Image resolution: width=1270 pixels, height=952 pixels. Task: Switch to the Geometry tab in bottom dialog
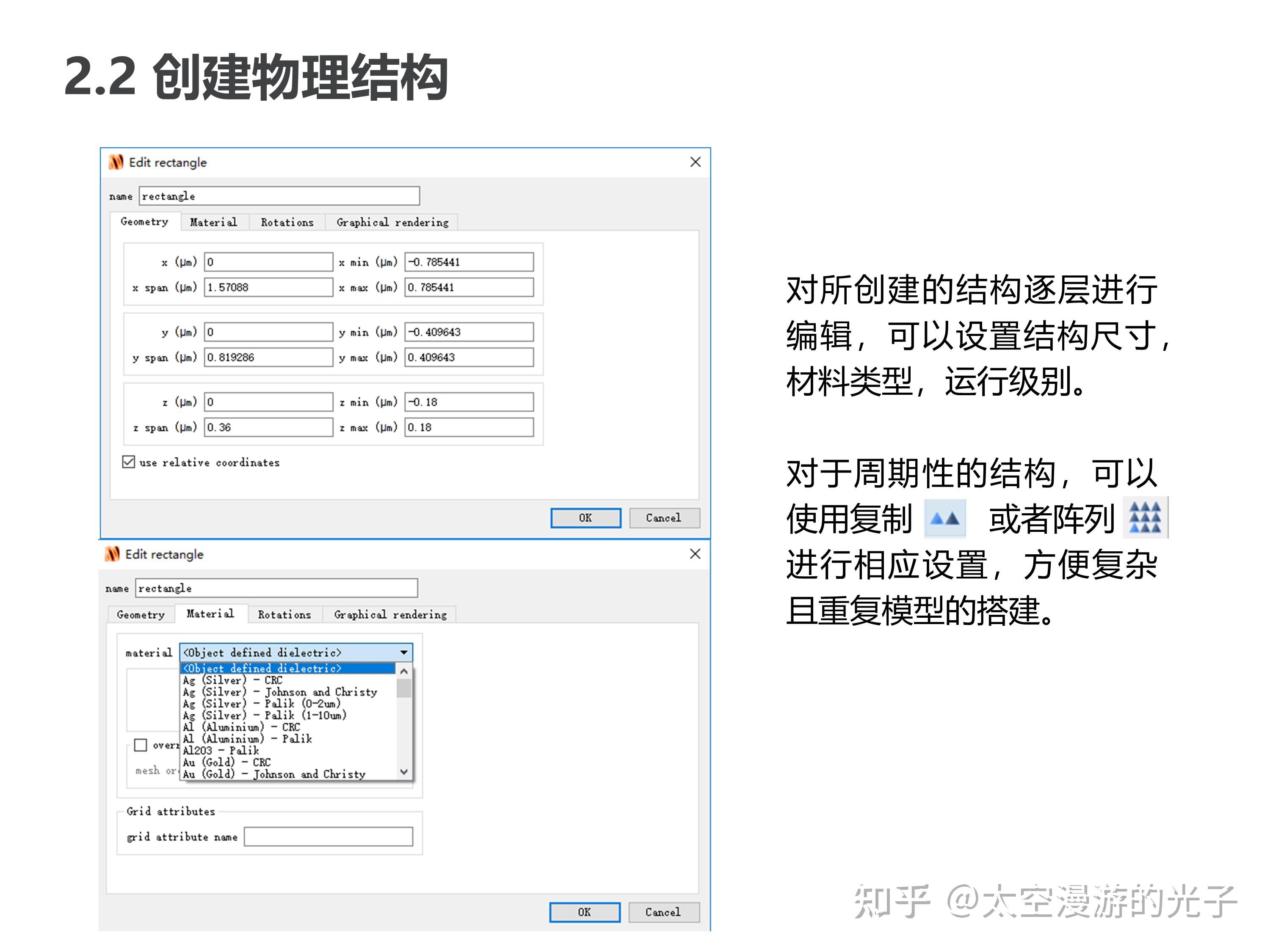(x=140, y=615)
